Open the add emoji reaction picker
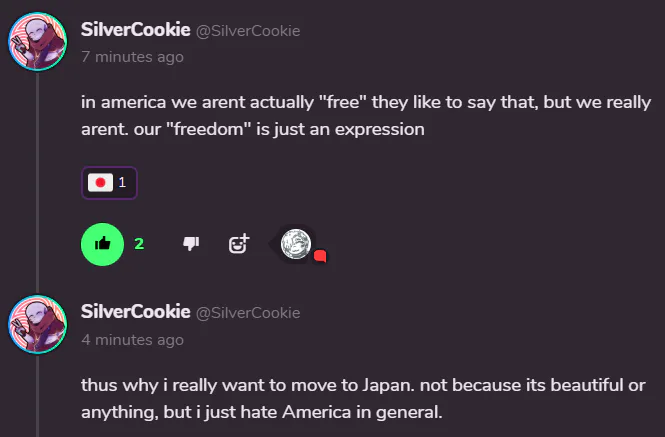 (238, 243)
